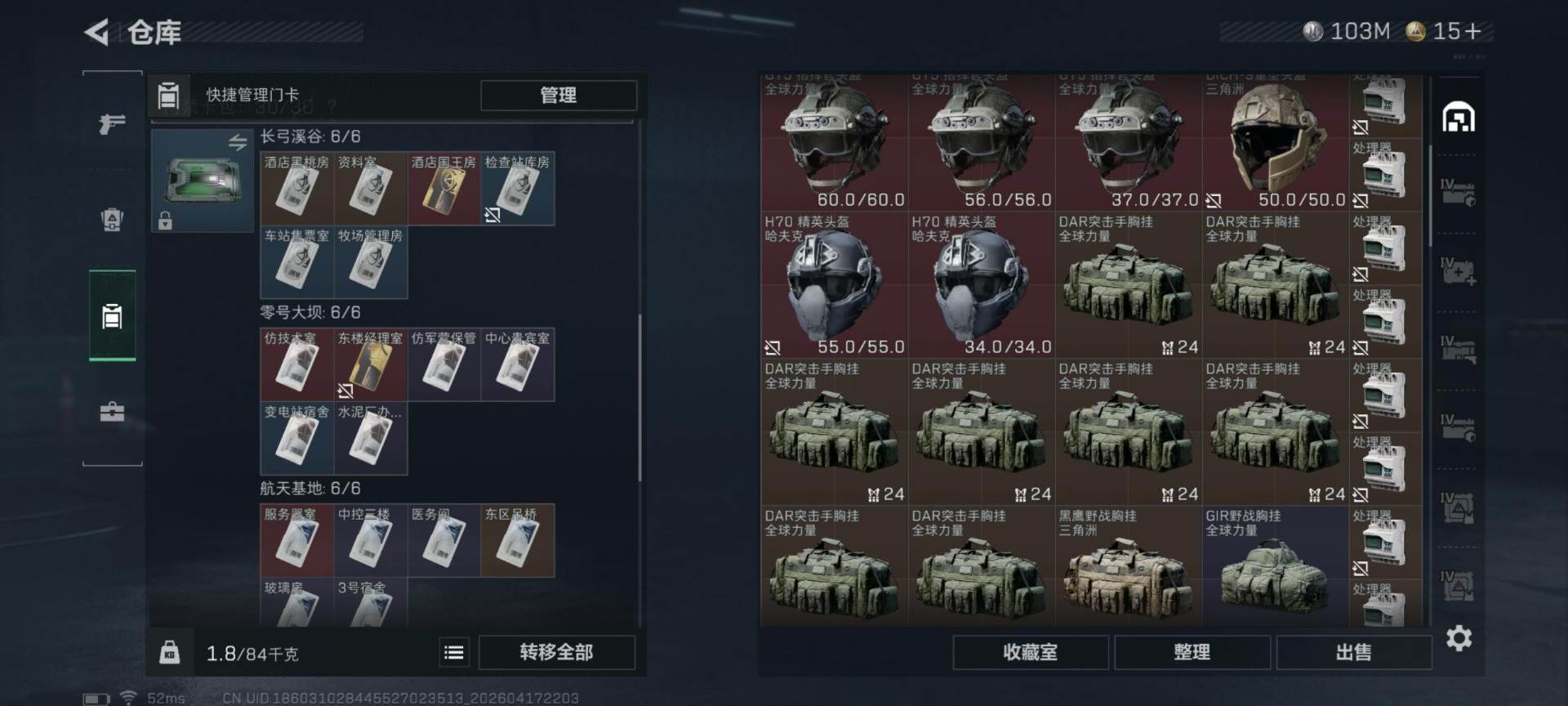Screen dimensions: 1568x706
Task: Select the 酒店国王房 gold keycard
Action: [444, 189]
